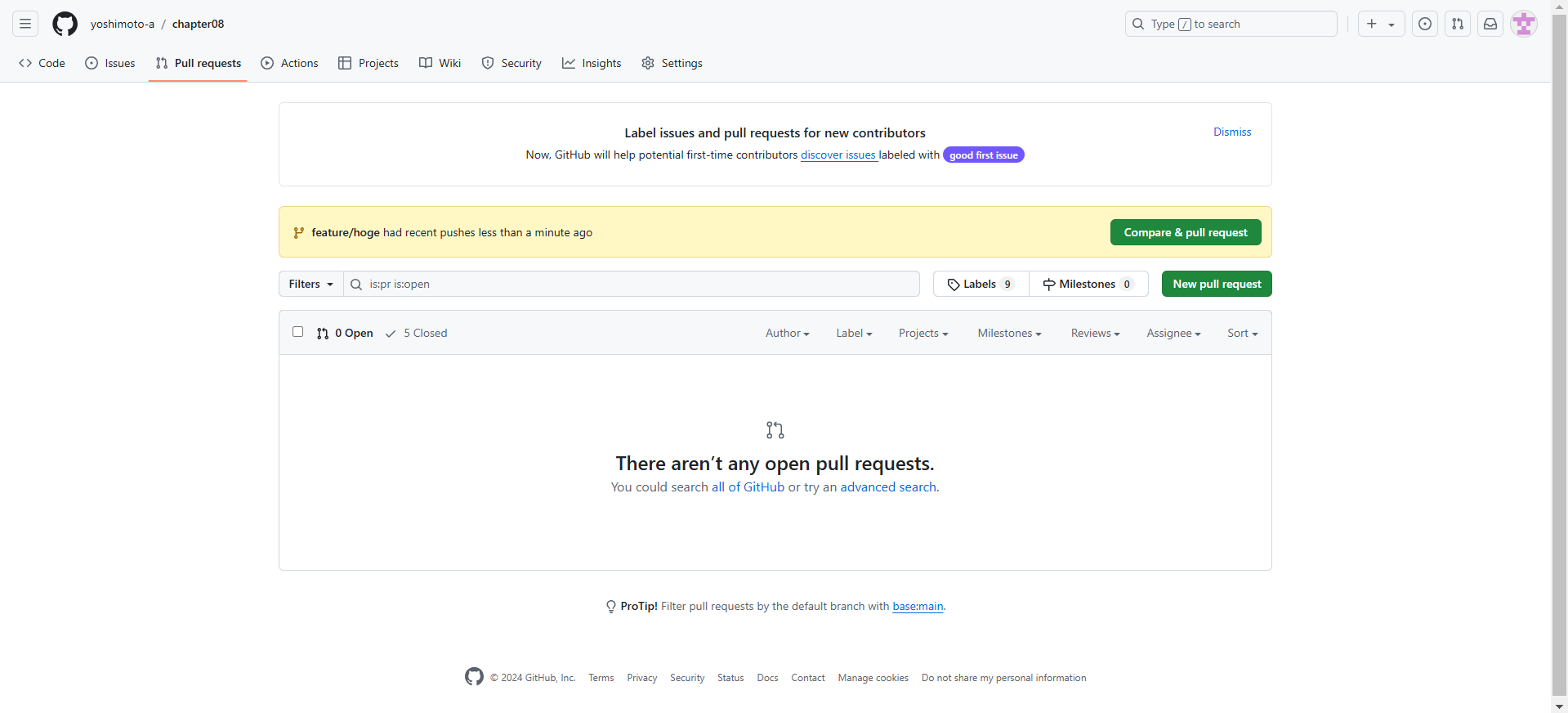Show the 5 Closed pull requests
The height and width of the screenshot is (713, 1568).
(417, 333)
